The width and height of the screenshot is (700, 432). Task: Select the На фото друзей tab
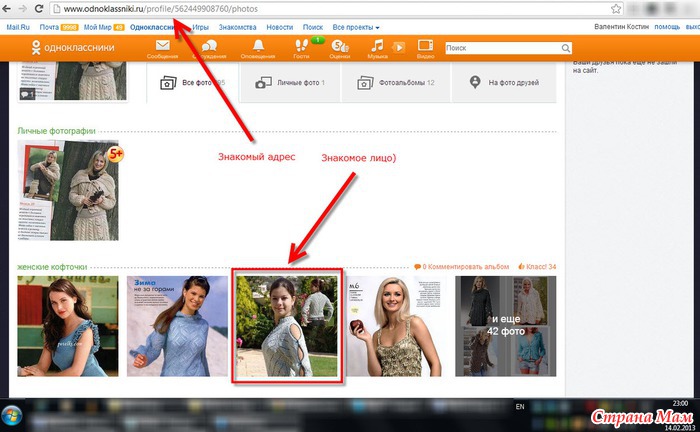[x=504, y=83]
